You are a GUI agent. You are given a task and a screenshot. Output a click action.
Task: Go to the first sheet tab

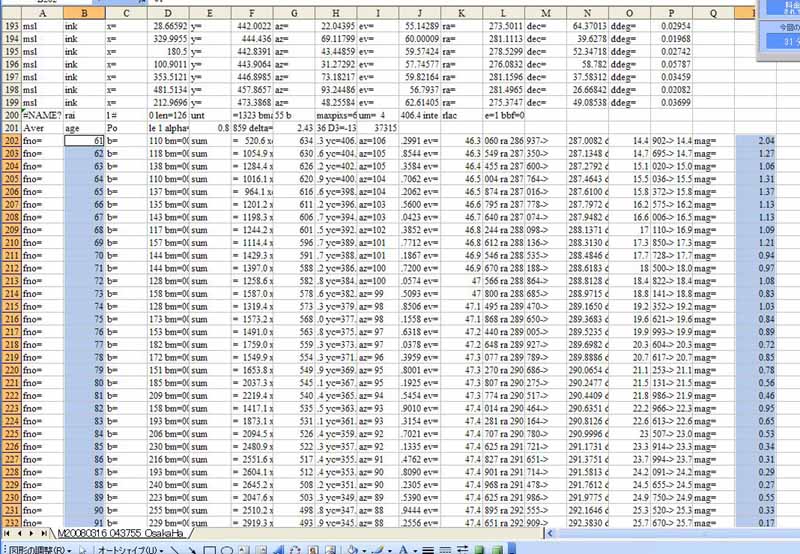[8, 533]
